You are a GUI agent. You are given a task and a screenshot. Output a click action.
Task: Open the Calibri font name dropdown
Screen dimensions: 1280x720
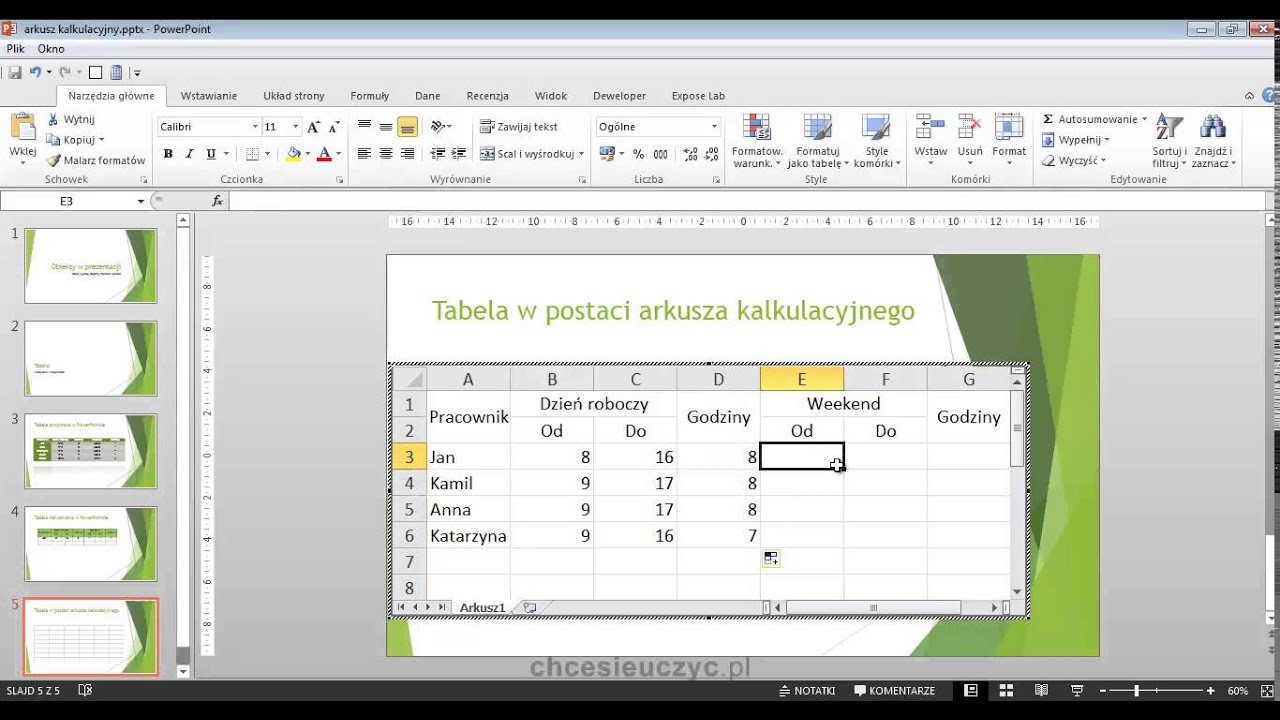[254, 127]
